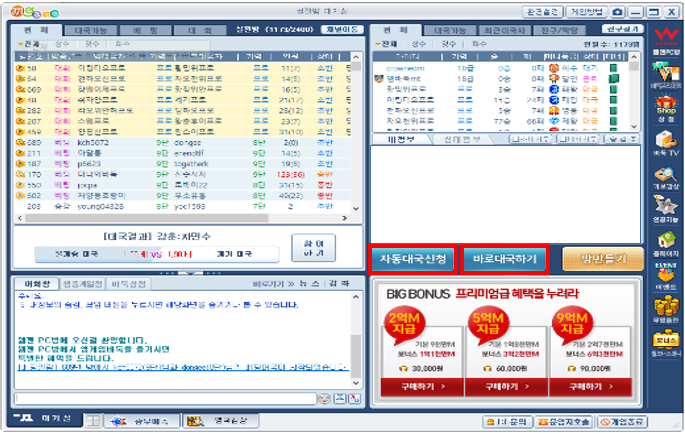Viewport: 685px width, 434px height.
Task: Open the dropdown right of the two checkboxes
Action: pos(621,139)
